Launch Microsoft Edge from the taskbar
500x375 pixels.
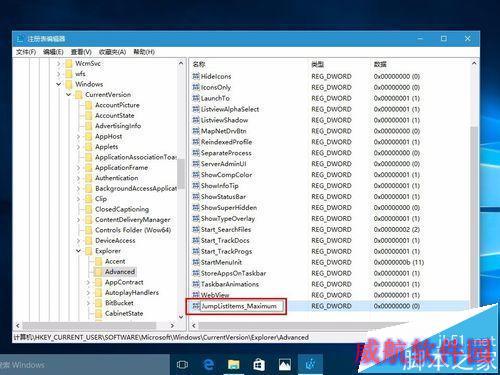(x=209, y=364)
